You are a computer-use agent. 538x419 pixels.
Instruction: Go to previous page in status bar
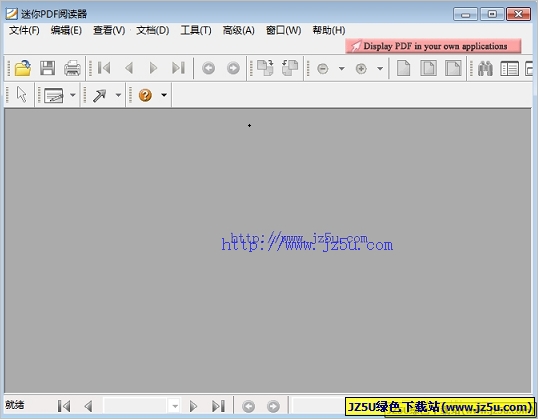pyautogui.click(x=89, y=406)
